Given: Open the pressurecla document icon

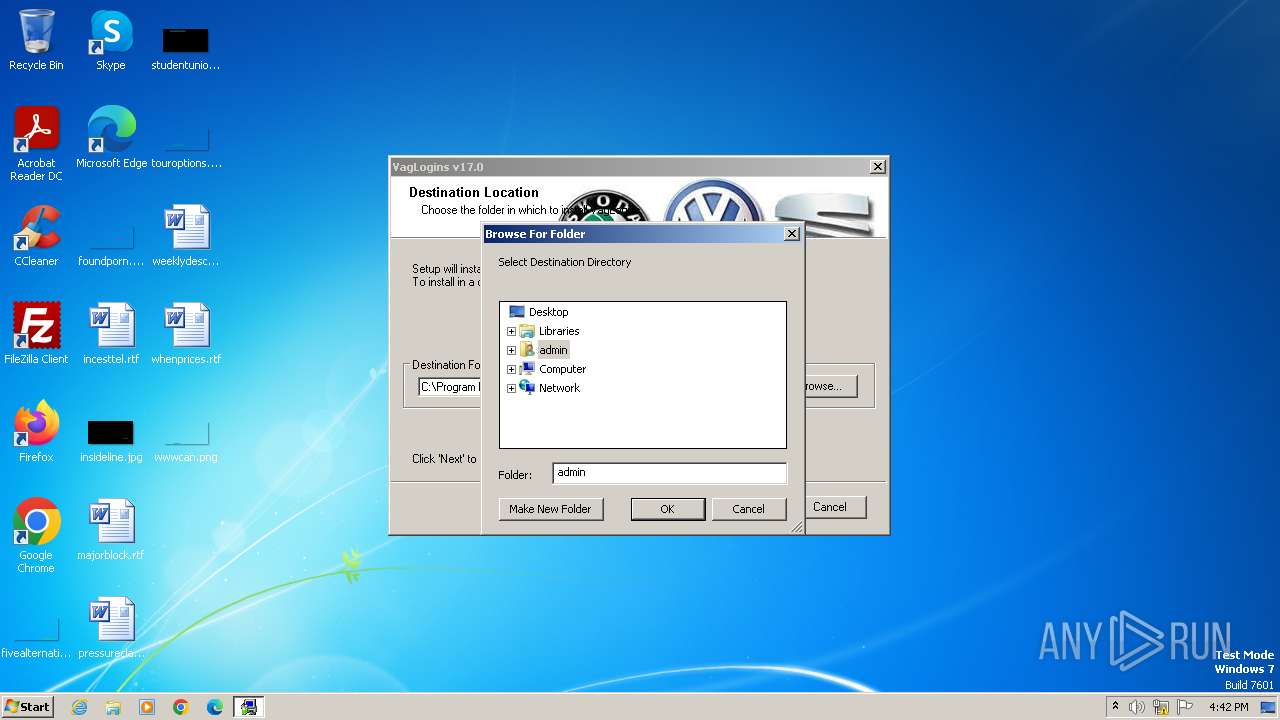Looking at the screenshot, I should tap(111, 628).
